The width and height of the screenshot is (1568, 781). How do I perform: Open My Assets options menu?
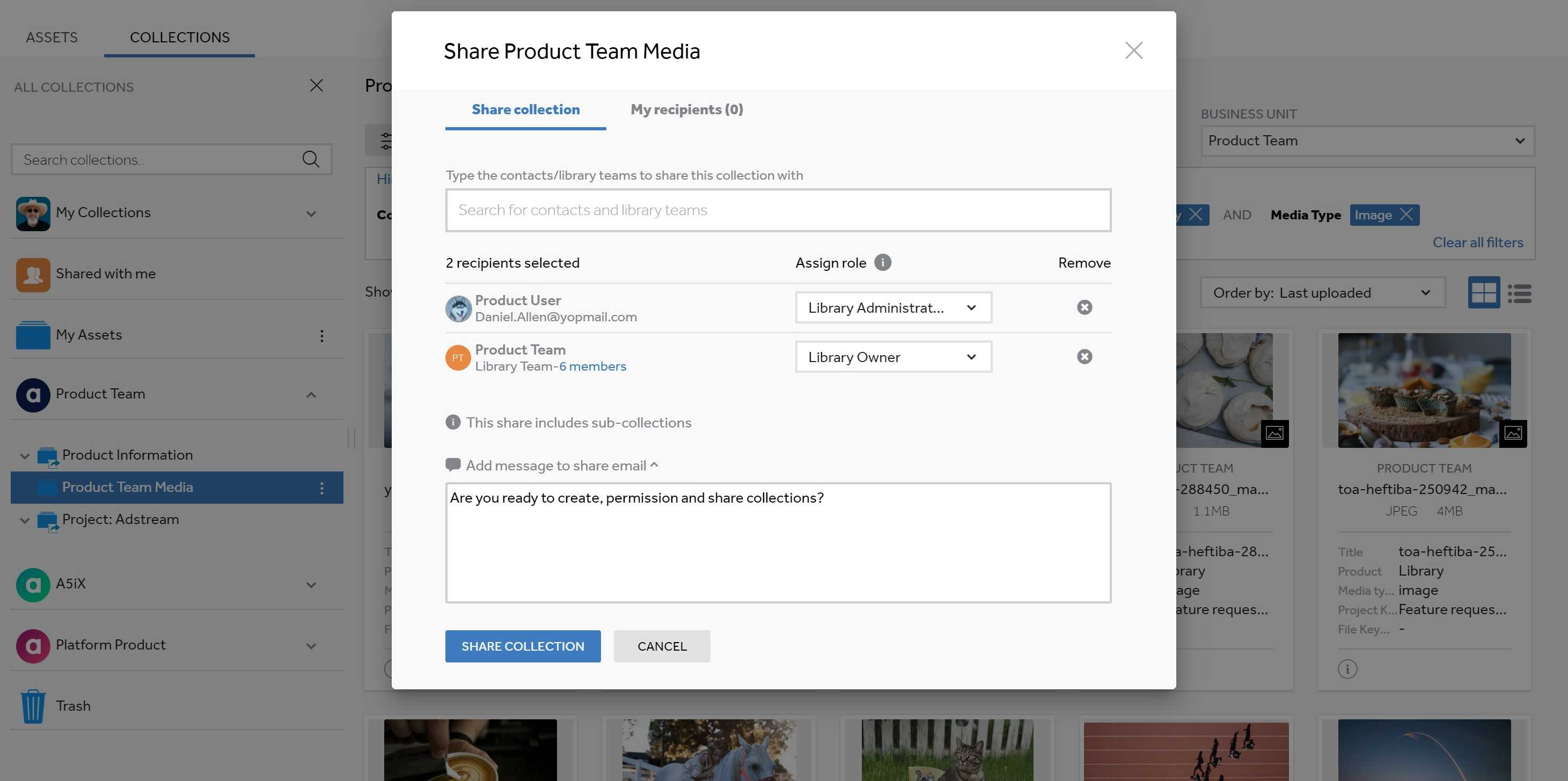pyautogui.click(x=322, y=336)
